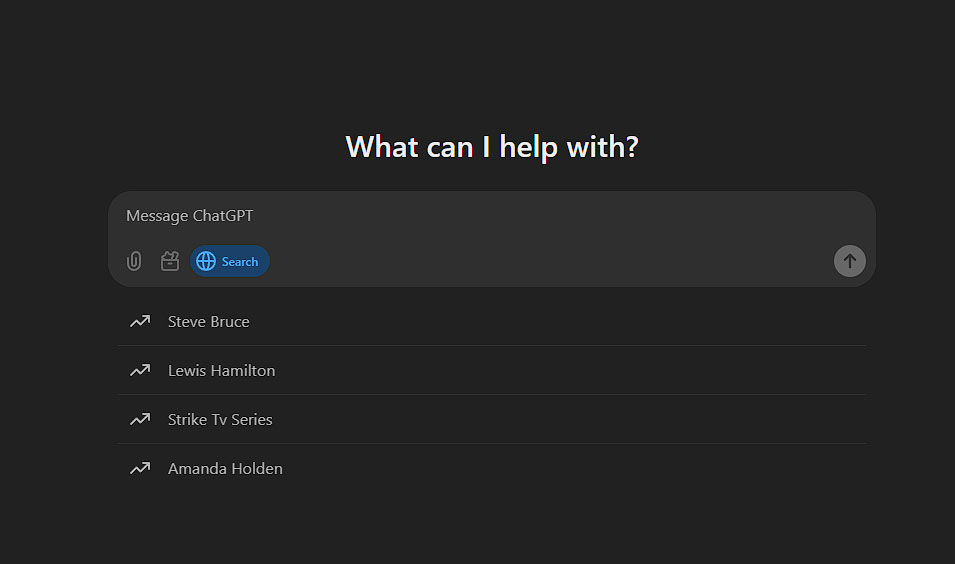Image resolution: width=955 pixels, height=564 pixels.
Task: Click the globe icon in Search pill
Action: 206,261
